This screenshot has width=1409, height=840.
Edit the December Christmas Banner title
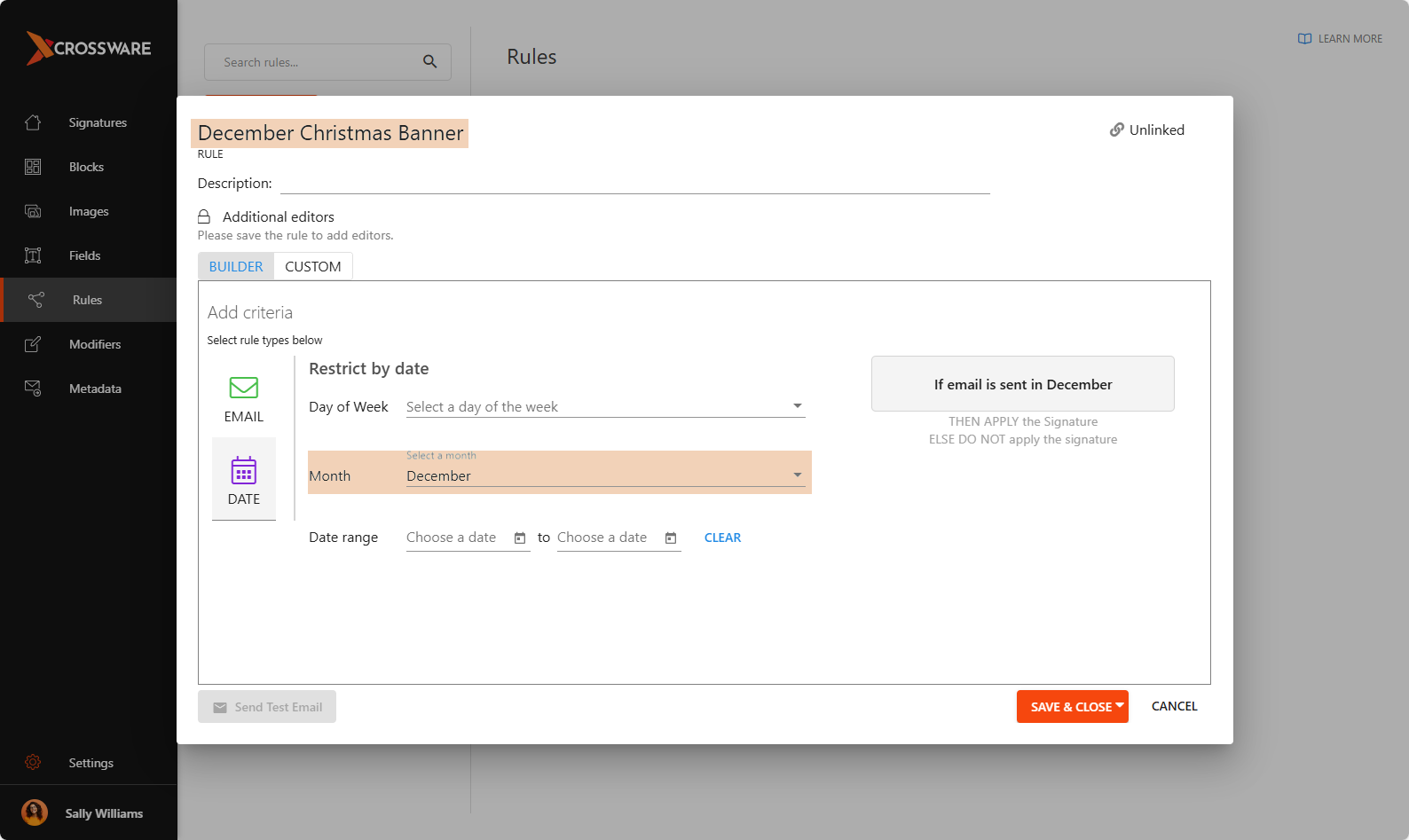click(330, 133)
